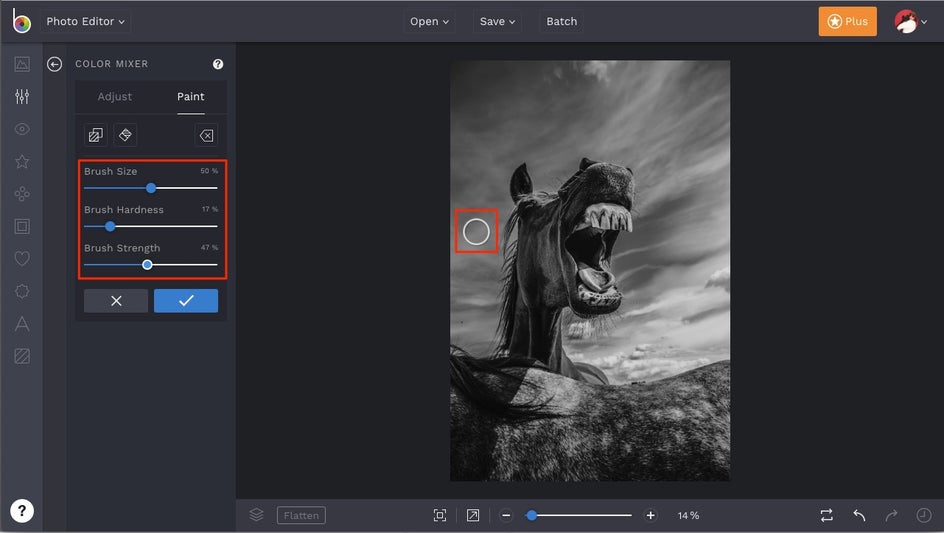
Task: Click the orange Plus upgrade button
Action: pyautogui.click(x=847, y=22)
